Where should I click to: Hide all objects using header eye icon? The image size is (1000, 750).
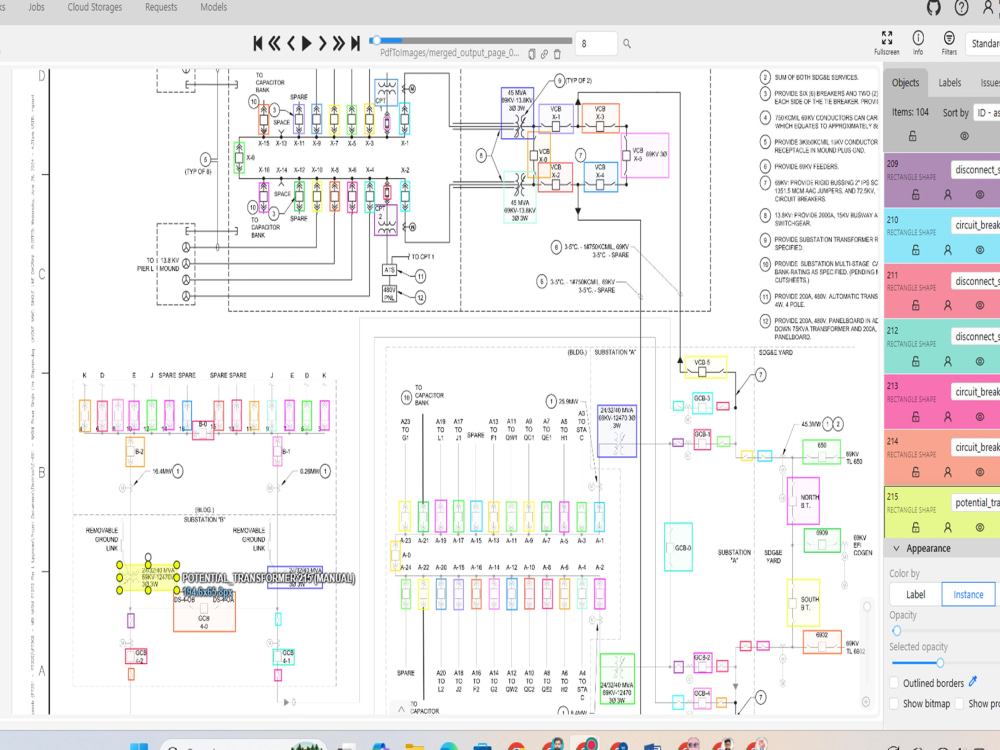[964, 136]
